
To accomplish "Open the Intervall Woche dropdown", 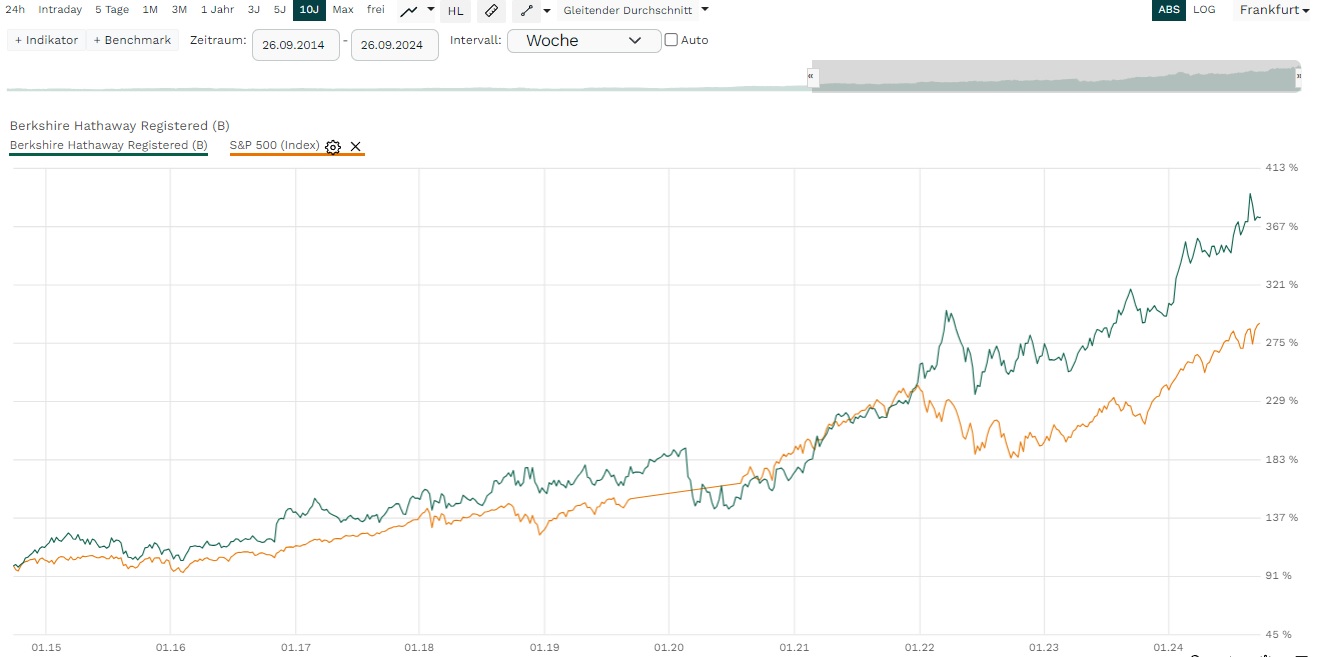I will click(x=584, y=41).
